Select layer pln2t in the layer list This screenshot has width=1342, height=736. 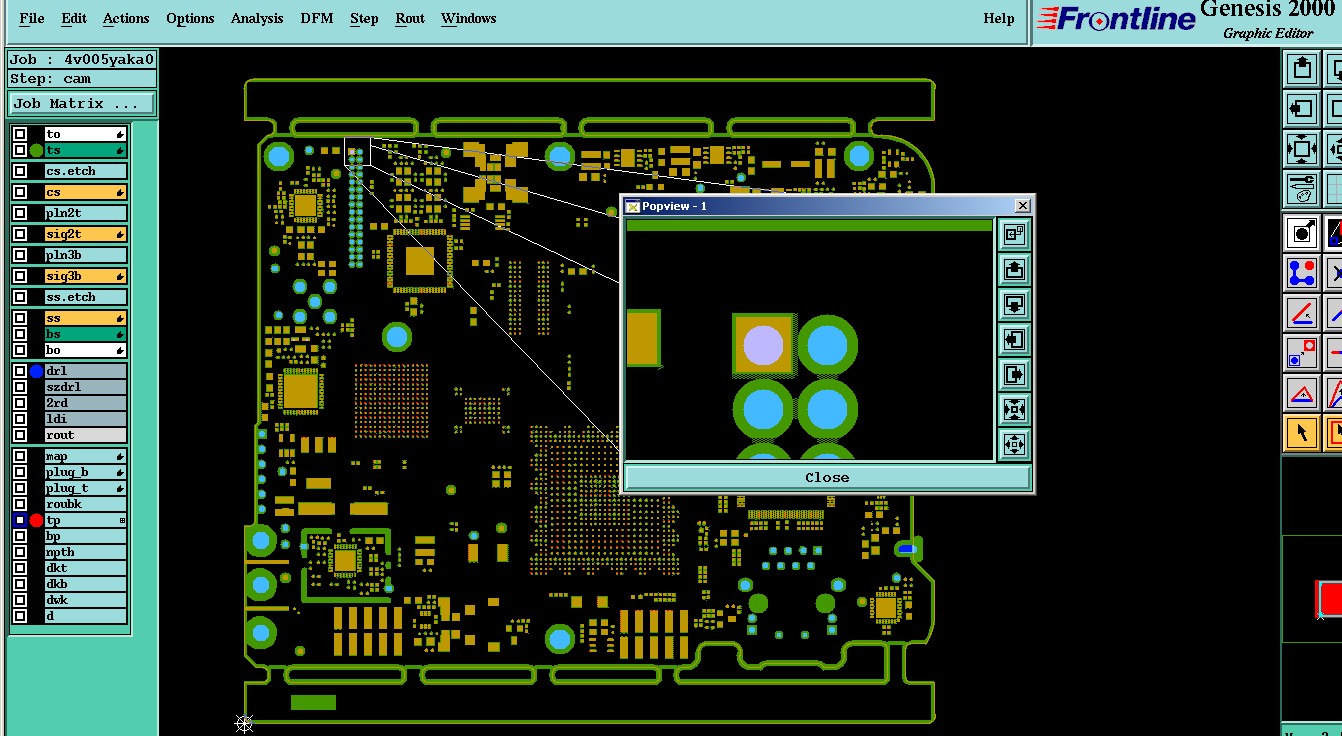pyautogui.click(x=85, y=213)
